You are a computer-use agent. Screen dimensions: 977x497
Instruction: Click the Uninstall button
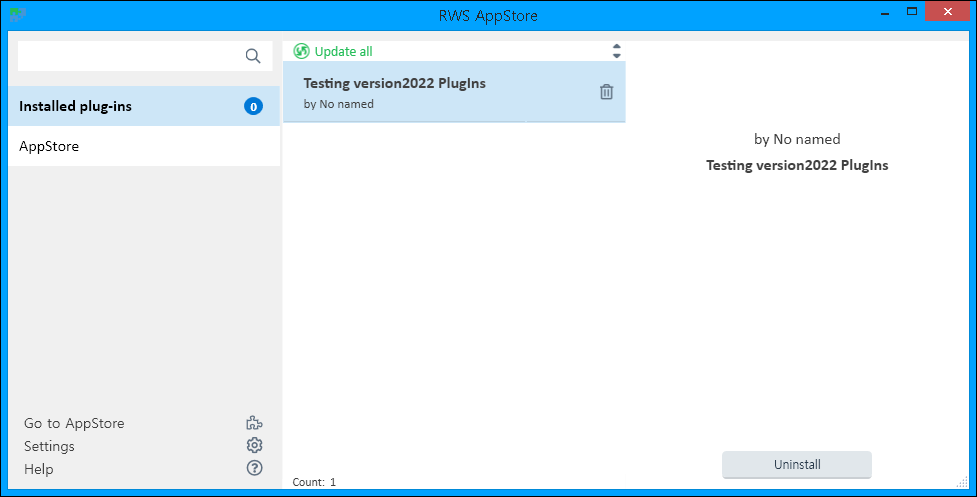click(797, 465)
